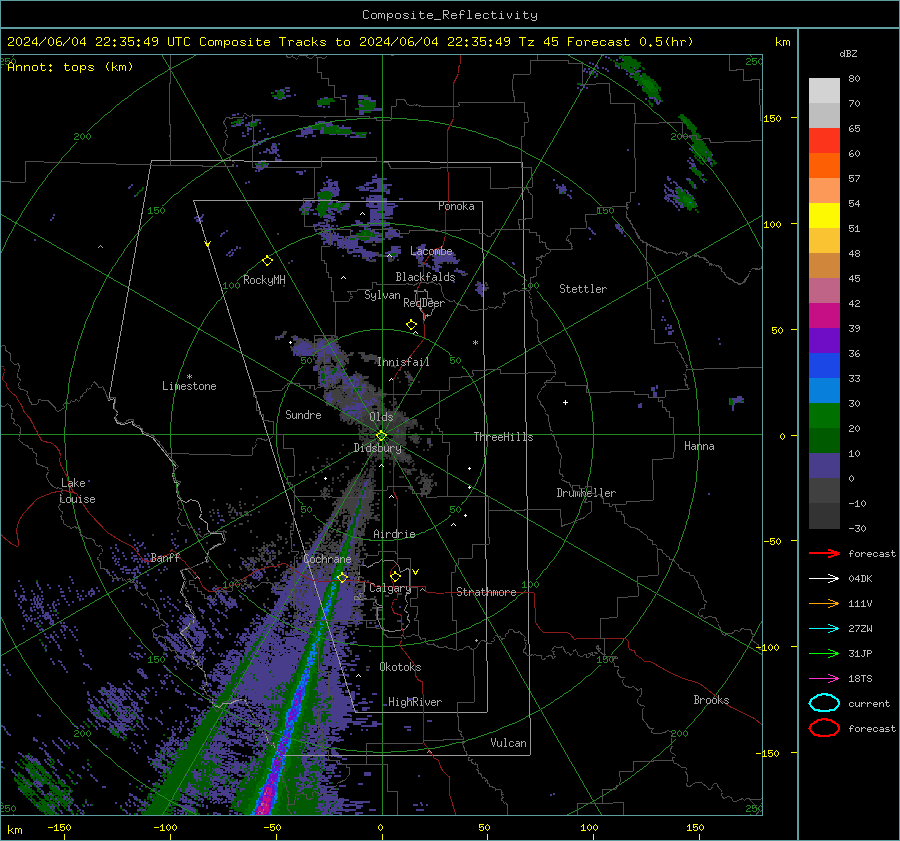Image resolution: width=900 pixels, height=841 pixels.
Task: Click the '-30' dBZ scale value
Action: (x=858, y=529)
